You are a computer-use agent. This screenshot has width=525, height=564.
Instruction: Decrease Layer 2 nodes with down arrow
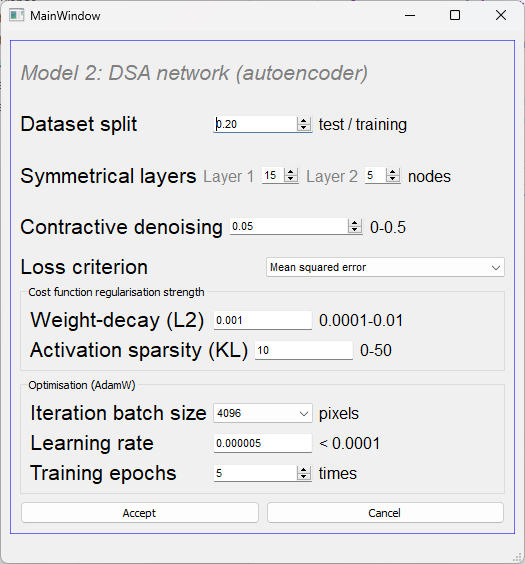[x=393, y=179]
